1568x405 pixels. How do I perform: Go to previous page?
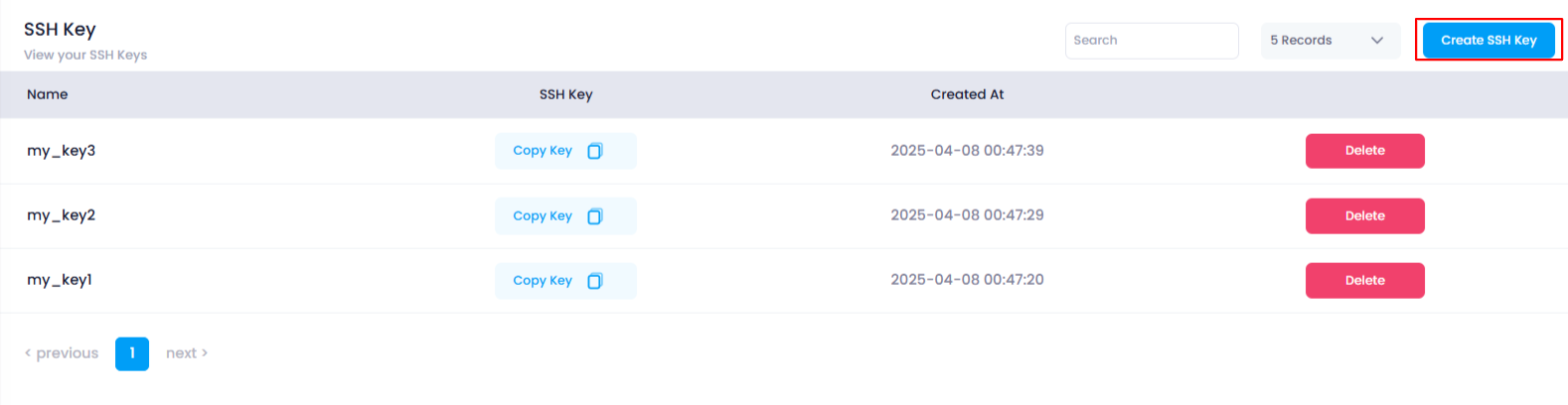coord(62,353)
